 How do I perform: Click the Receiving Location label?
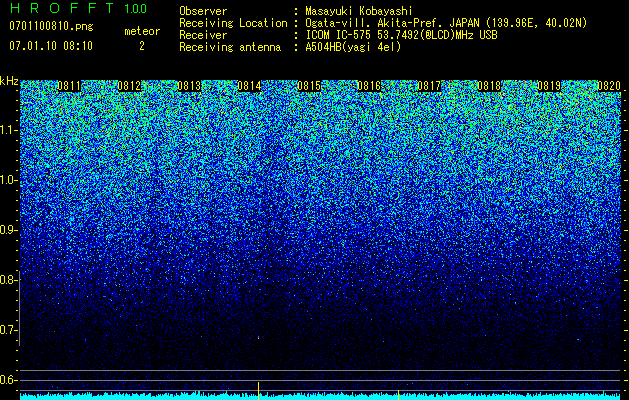click(x=233, y=23)
